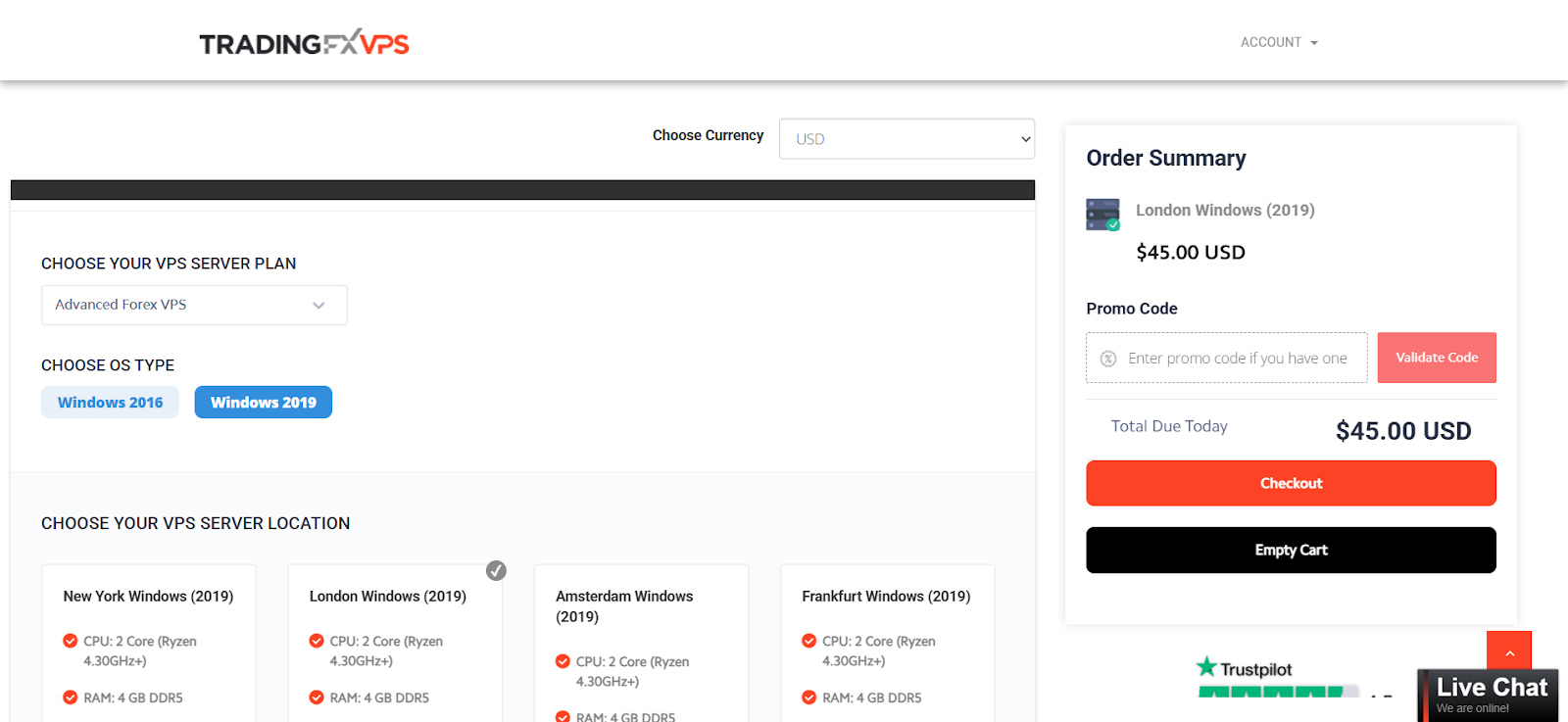Viewport: 1568px width, 722px height.
Task: Open the Live Chat widget
Action: tap(1488, 696)
